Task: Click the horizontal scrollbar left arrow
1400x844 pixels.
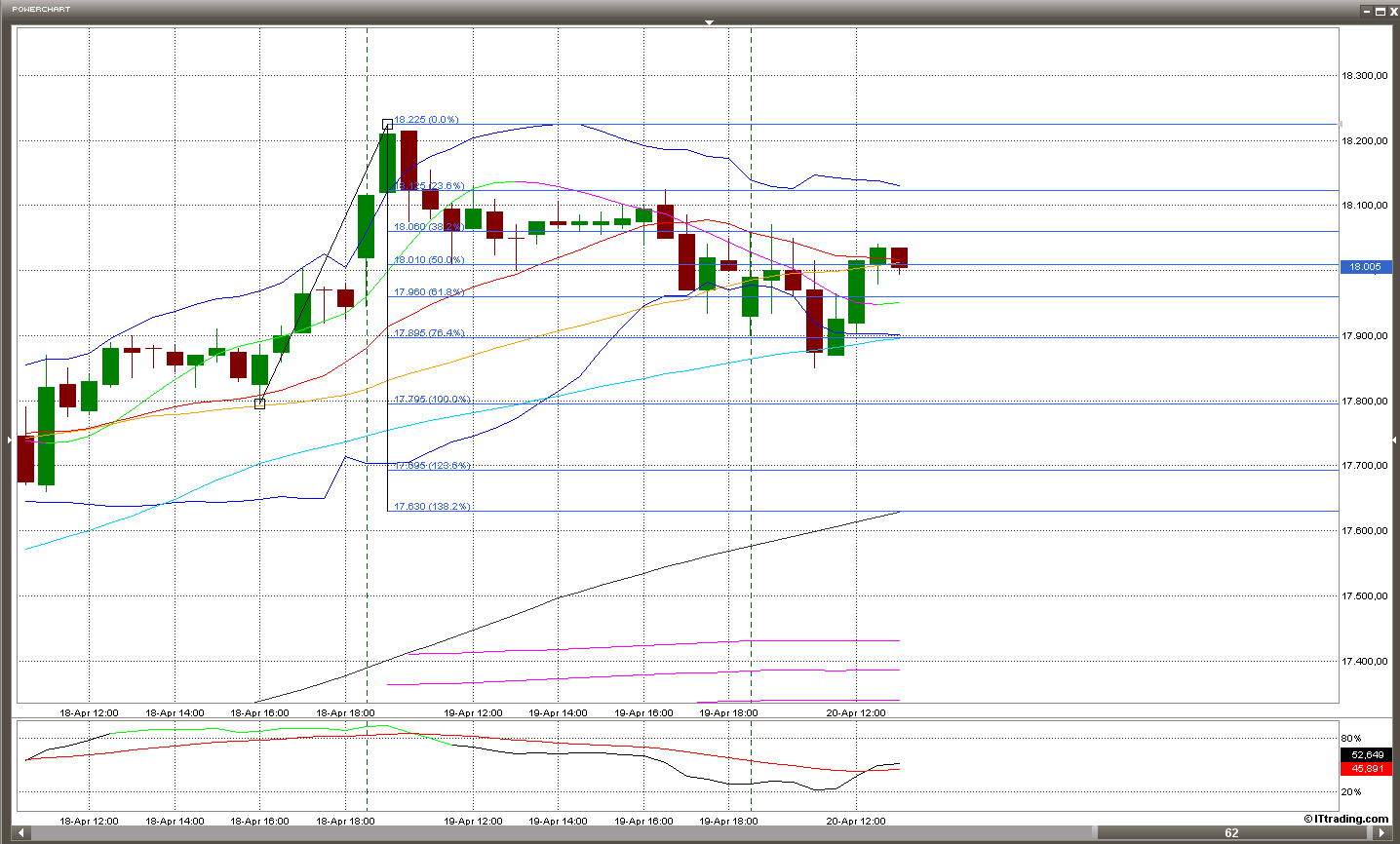Action: 23,833
